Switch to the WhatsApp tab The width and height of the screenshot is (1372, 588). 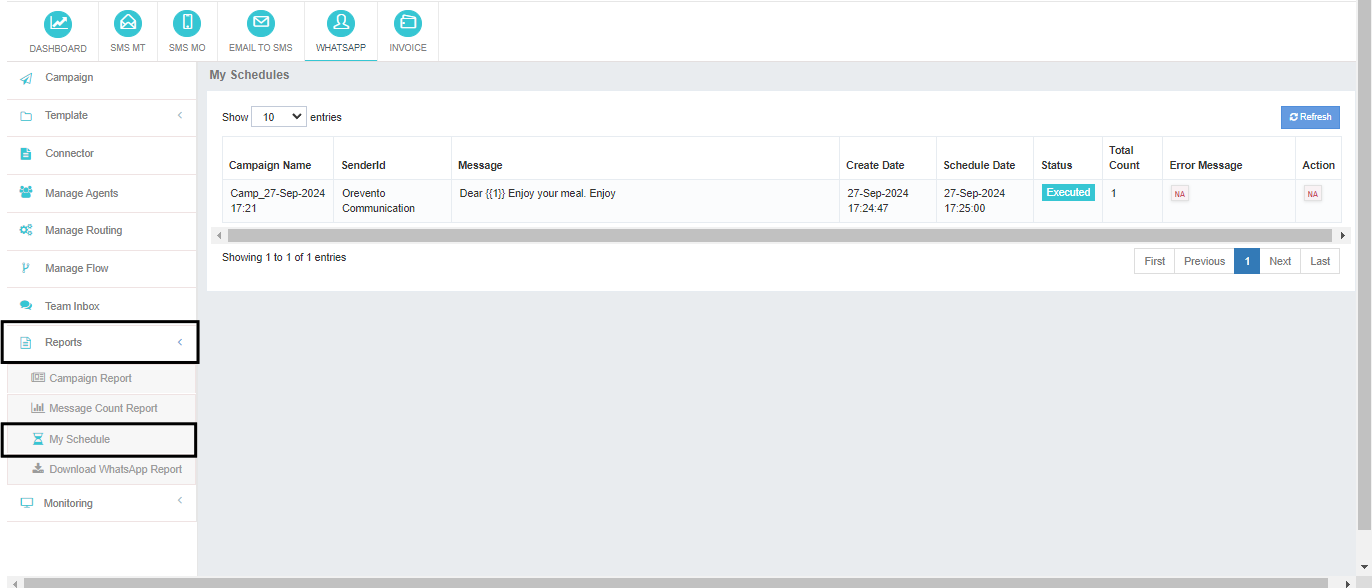[341, 31]
